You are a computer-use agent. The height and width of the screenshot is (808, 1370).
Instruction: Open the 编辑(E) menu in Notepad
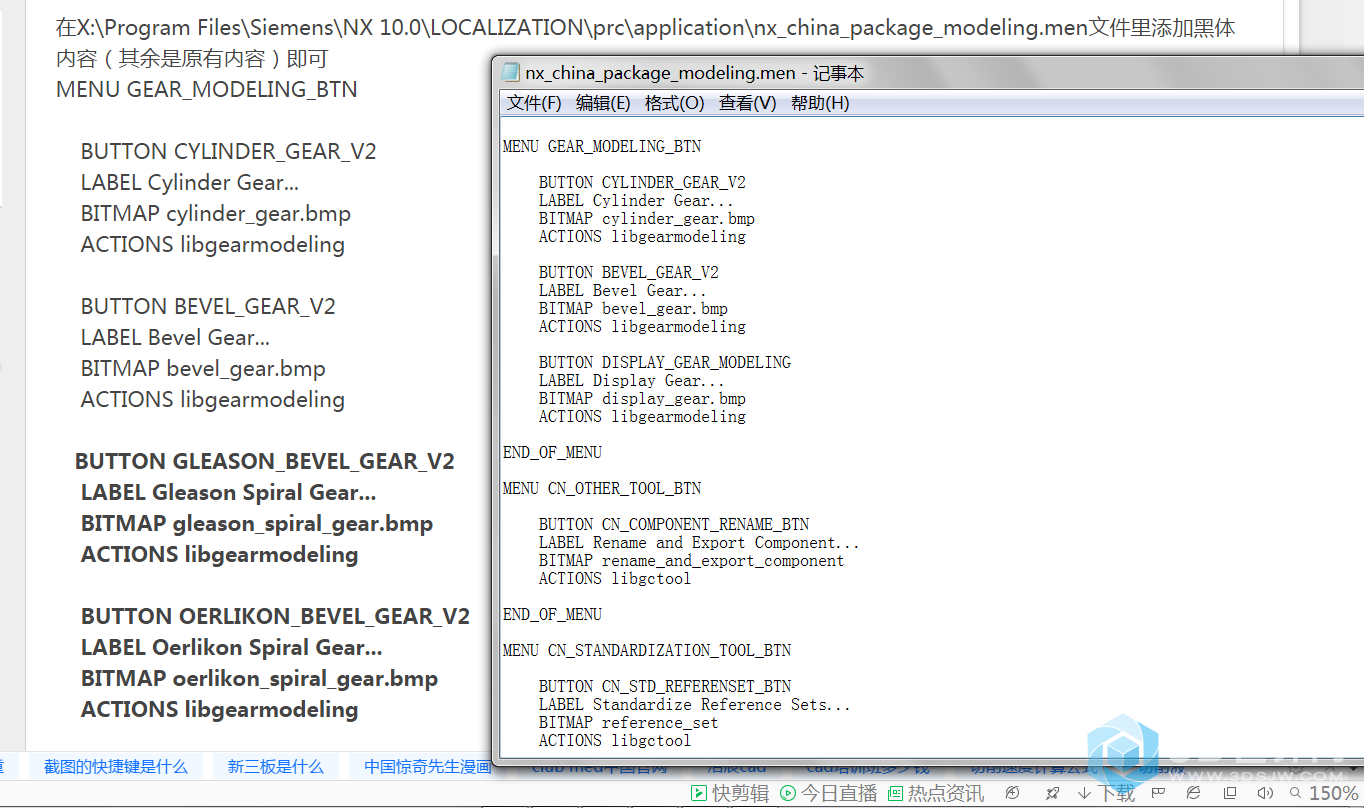[603, 103]
